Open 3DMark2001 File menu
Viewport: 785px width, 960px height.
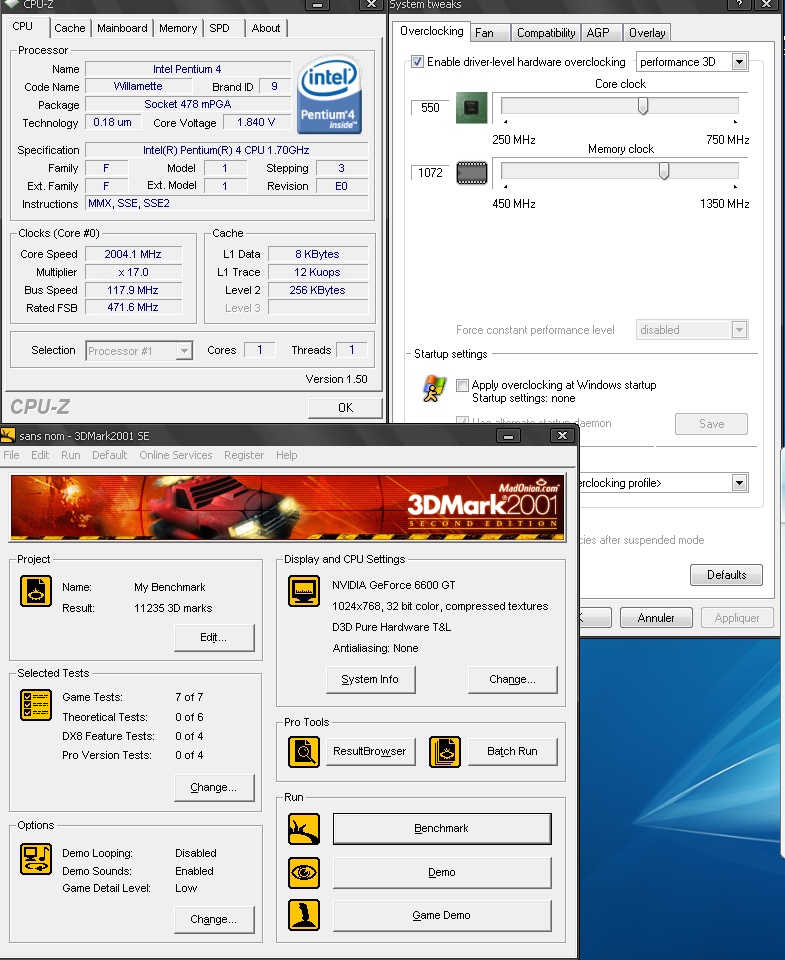click(x=11, y=455)
